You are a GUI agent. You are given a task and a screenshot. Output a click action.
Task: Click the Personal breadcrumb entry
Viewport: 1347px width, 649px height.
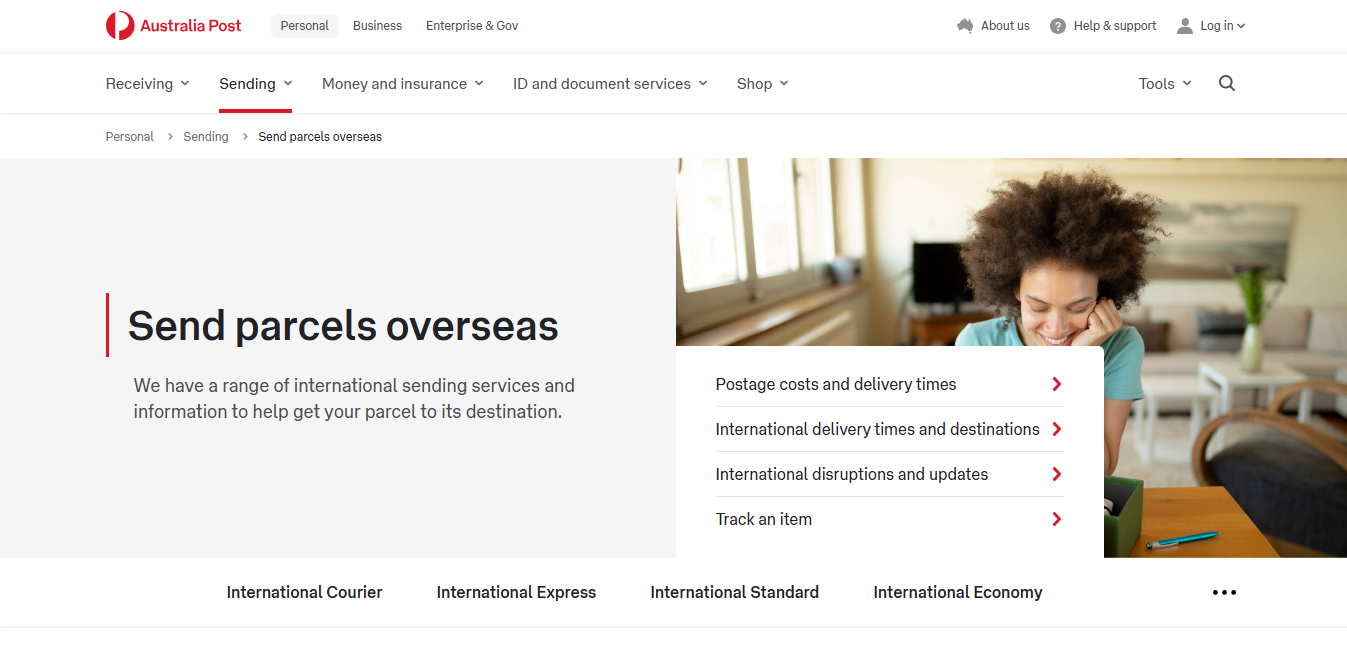[129, 136]
